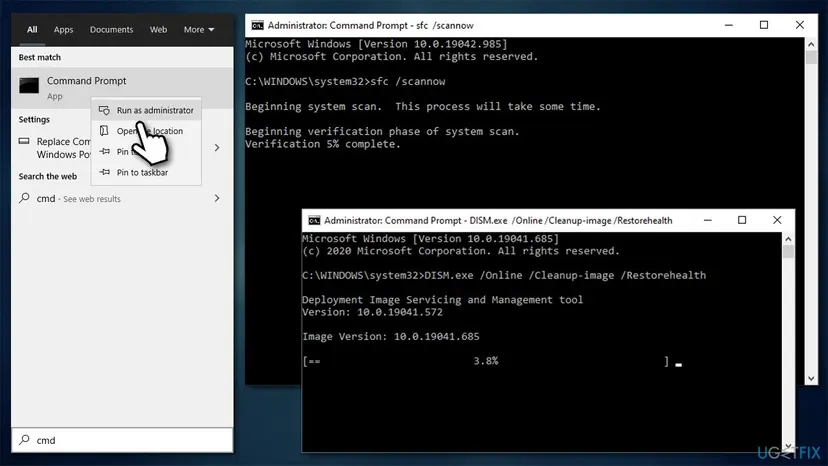Expand the More dropdown in search
Viewport: 828px width, 466px height.
coord(199,30)
